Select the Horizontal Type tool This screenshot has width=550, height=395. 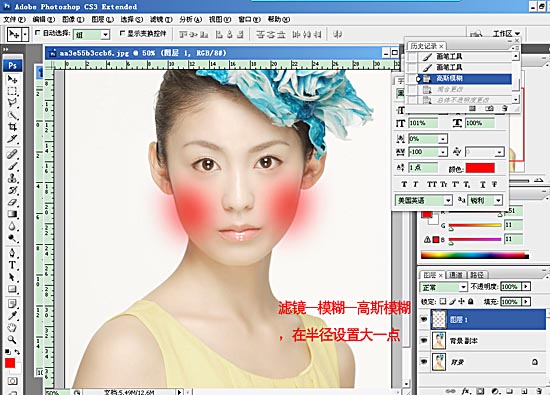pos(12,265)
